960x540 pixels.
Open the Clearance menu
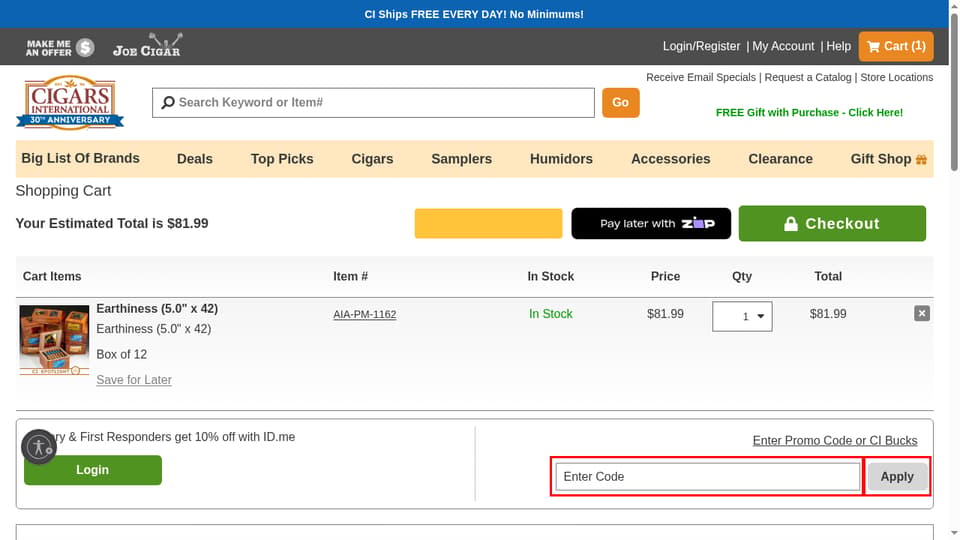tap(781, 159)
